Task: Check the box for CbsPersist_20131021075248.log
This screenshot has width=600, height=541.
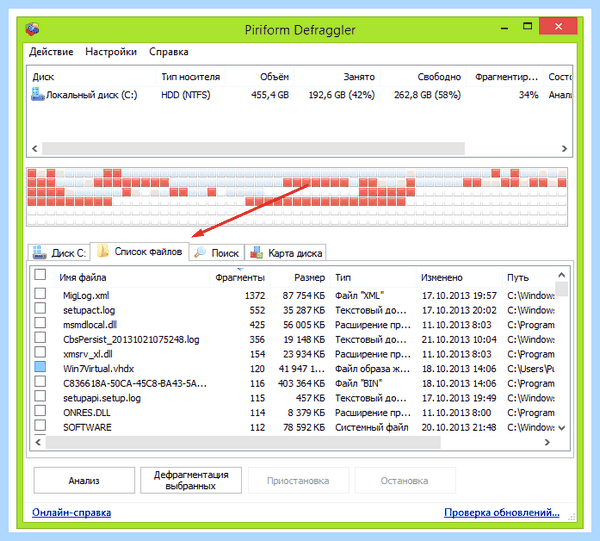Action: pyautogui.click(x=40, y=337)
